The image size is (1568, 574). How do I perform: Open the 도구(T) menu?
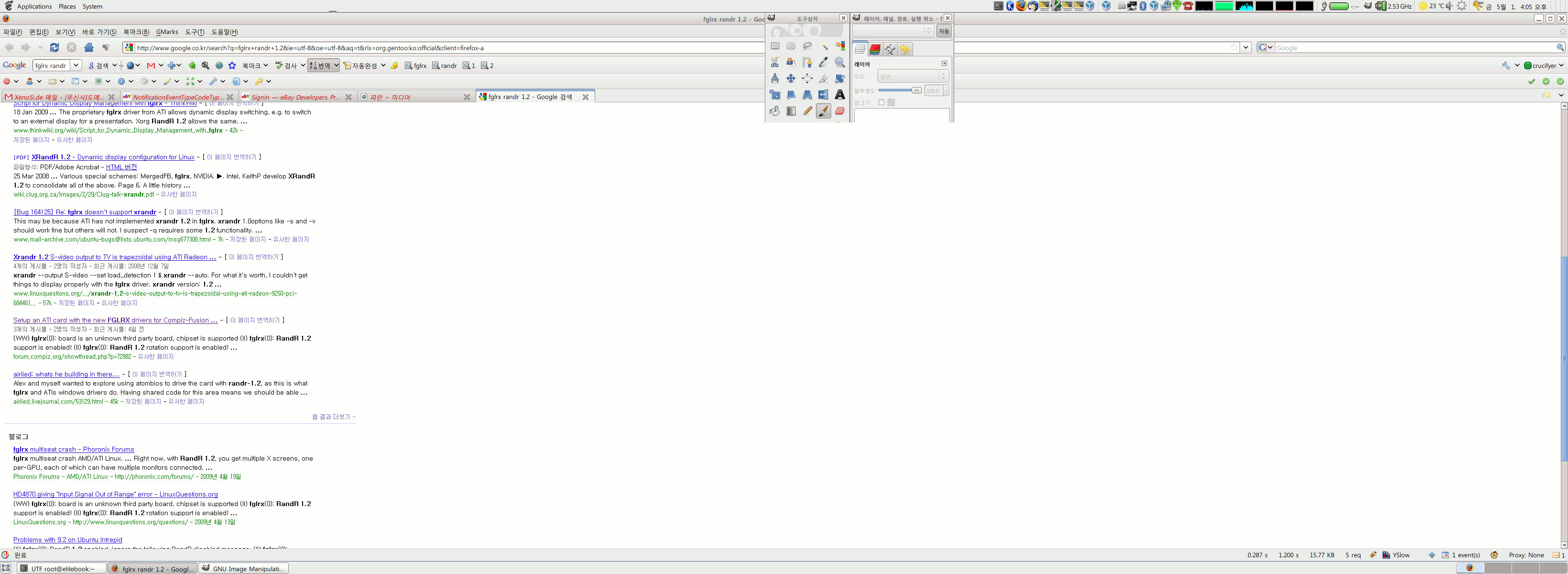click(x=195, y=32)
